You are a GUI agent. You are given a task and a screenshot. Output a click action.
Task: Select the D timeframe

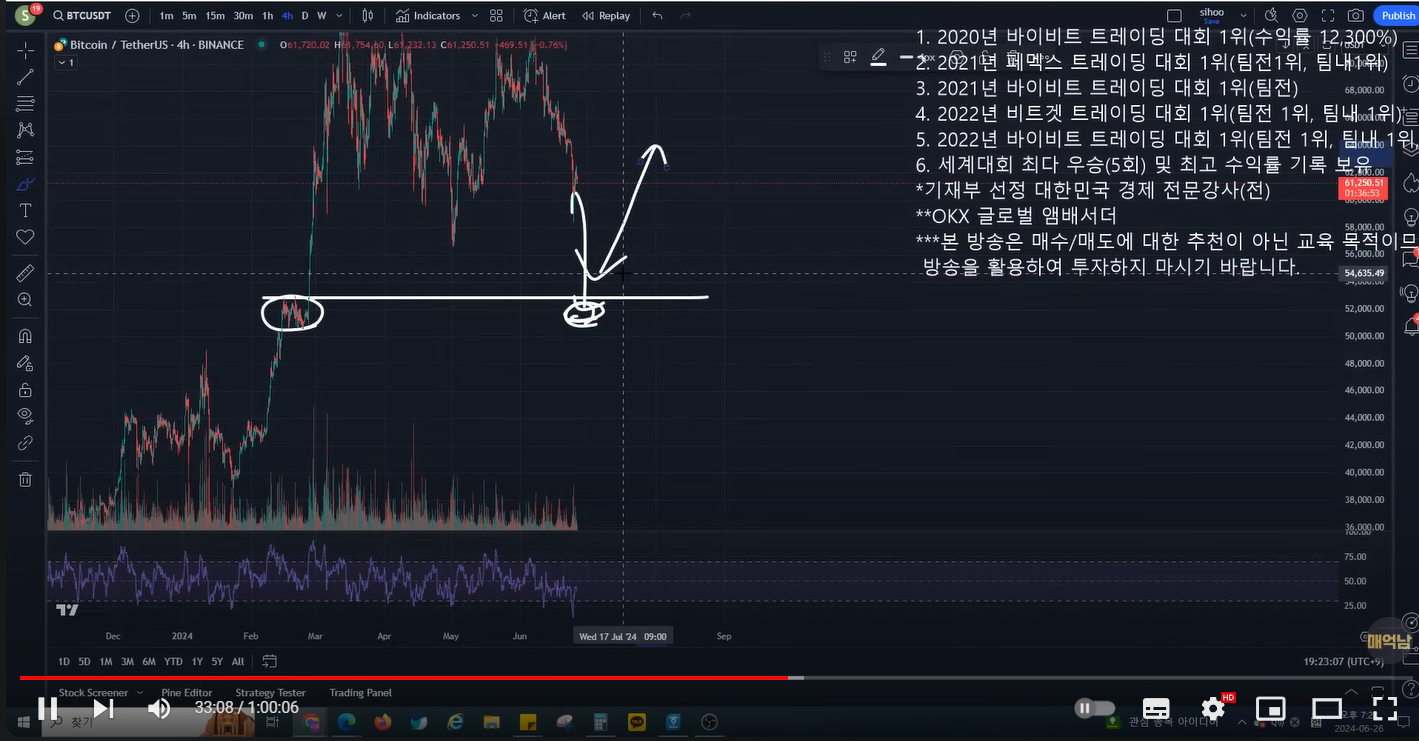tap(305, 16)
